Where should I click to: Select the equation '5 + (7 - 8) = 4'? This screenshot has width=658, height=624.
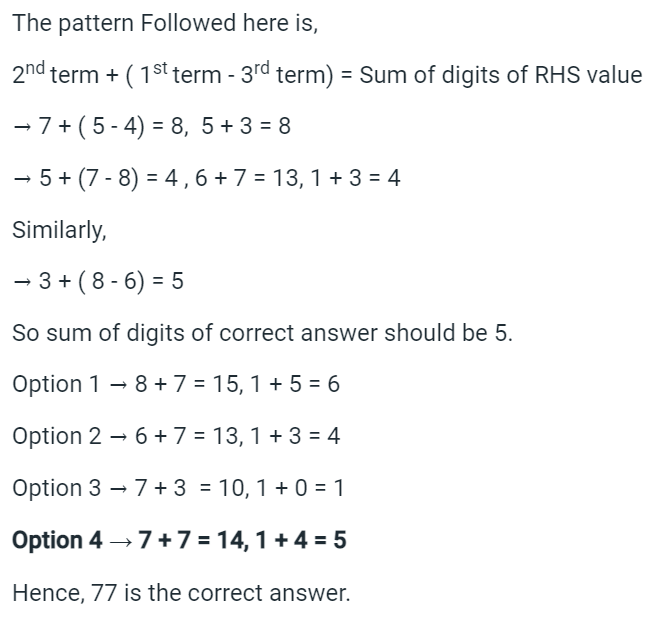pyautogui.click(x=108, y=178)
